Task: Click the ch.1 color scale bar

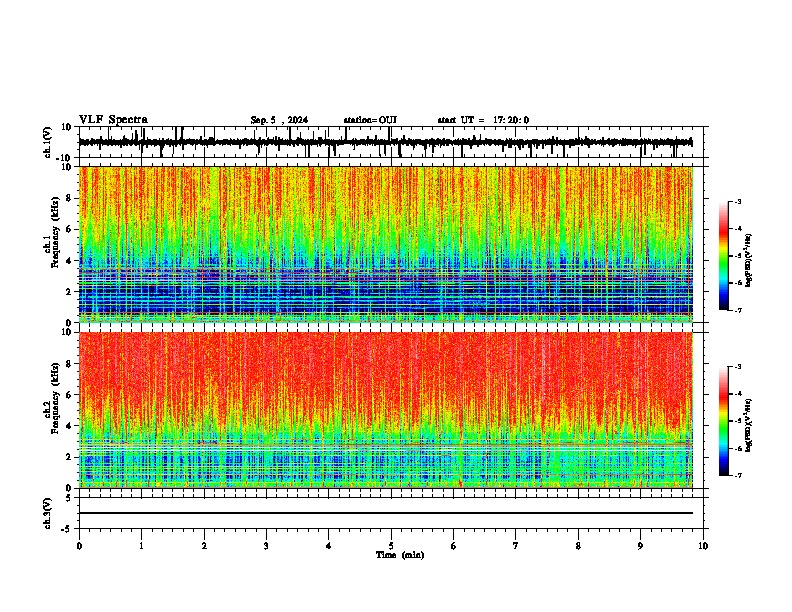Action: point(724,256)
